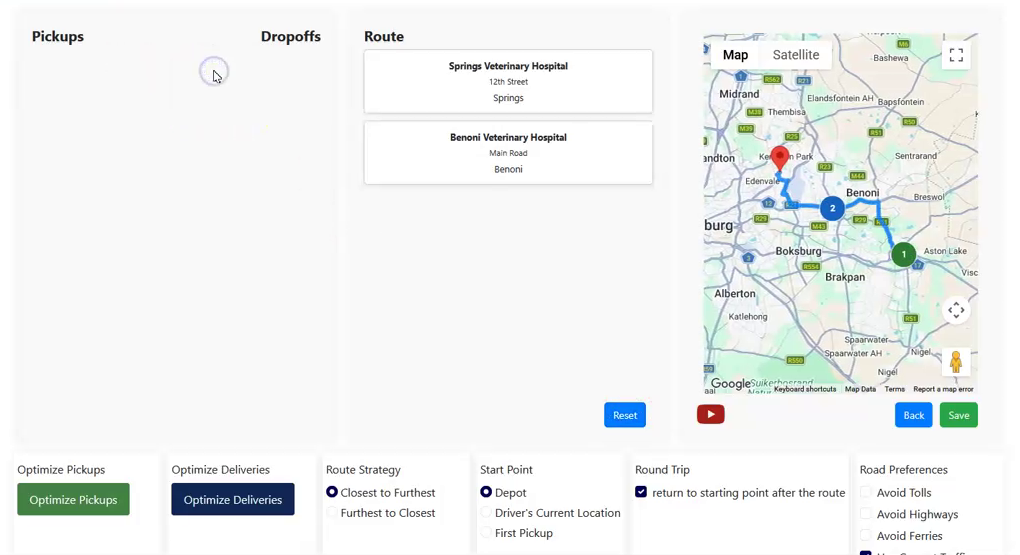1020x555 pixels.
Task: Choose Depot as start point
Action: pos(486,492)
